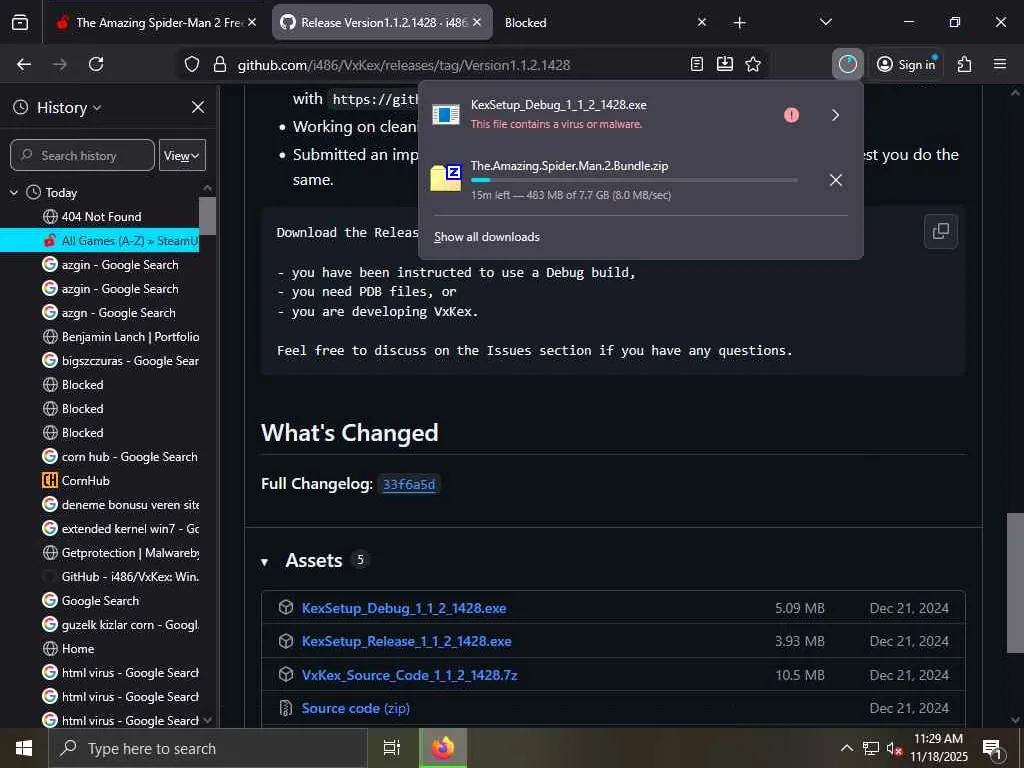Click the install/save page icon in address bar
The width and height of the screenshot is (1024, 768).
point(725,64)
